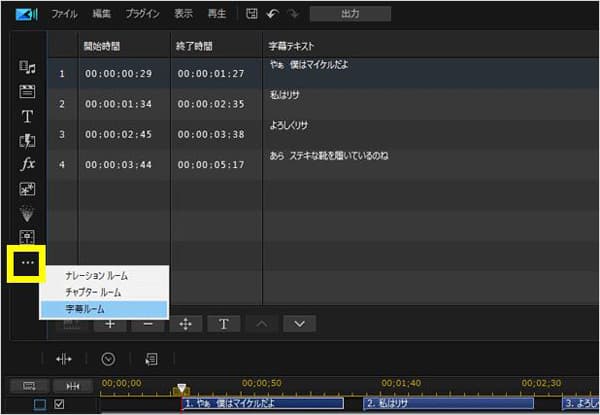Click the timeline playhead marker
Viewport: 600px width, 415px height.
pyautogui.click(x=181, y=388)
